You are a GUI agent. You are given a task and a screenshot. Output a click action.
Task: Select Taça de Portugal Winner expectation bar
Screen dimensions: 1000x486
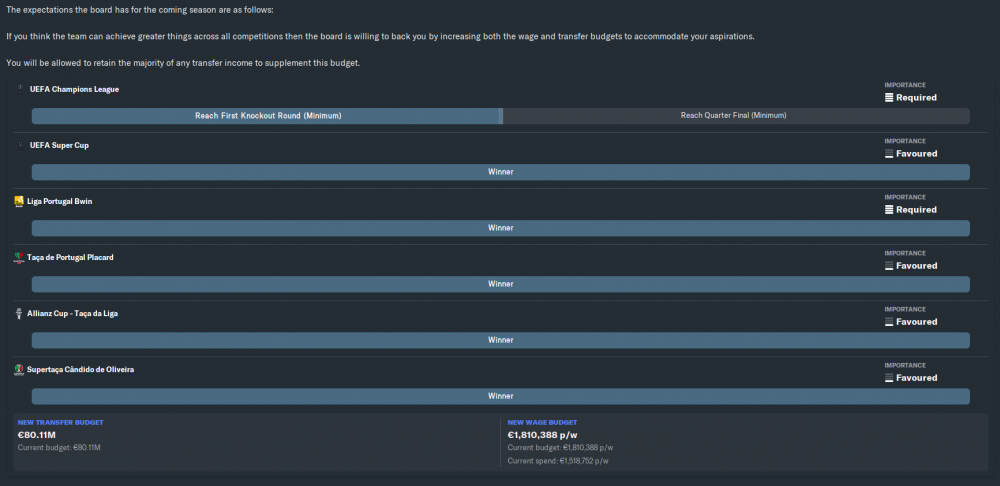tap(501, 284)
